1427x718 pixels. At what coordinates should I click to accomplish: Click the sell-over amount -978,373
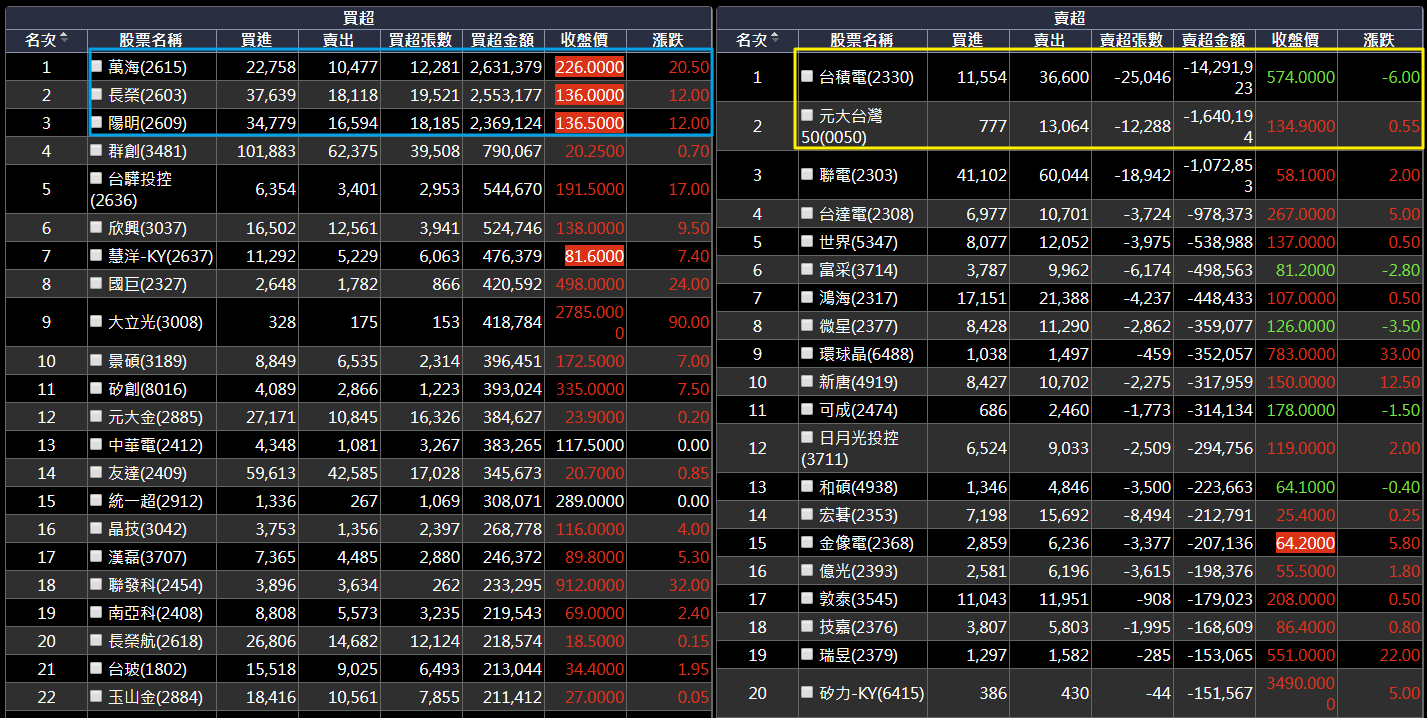(x=1219, y=214)
